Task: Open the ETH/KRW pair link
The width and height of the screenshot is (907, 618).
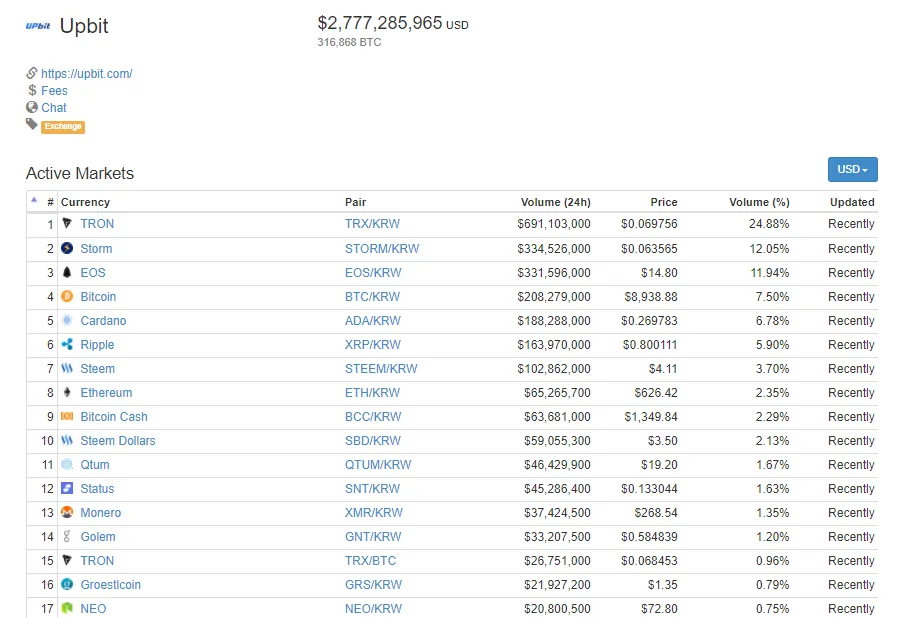Action: tap(373, 393)
